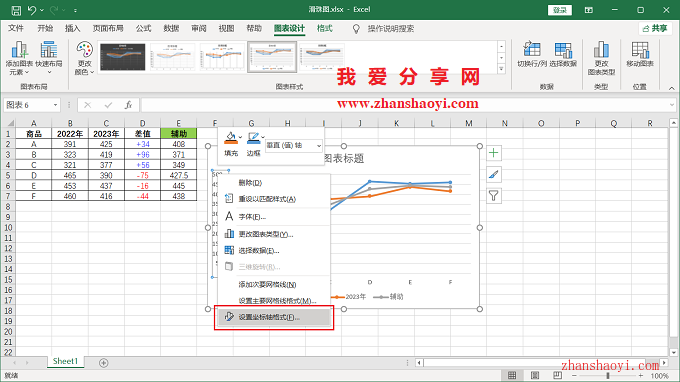Viewport: 680px width, 382px height.
Task: Expand the formula bar
Action: 672,105
